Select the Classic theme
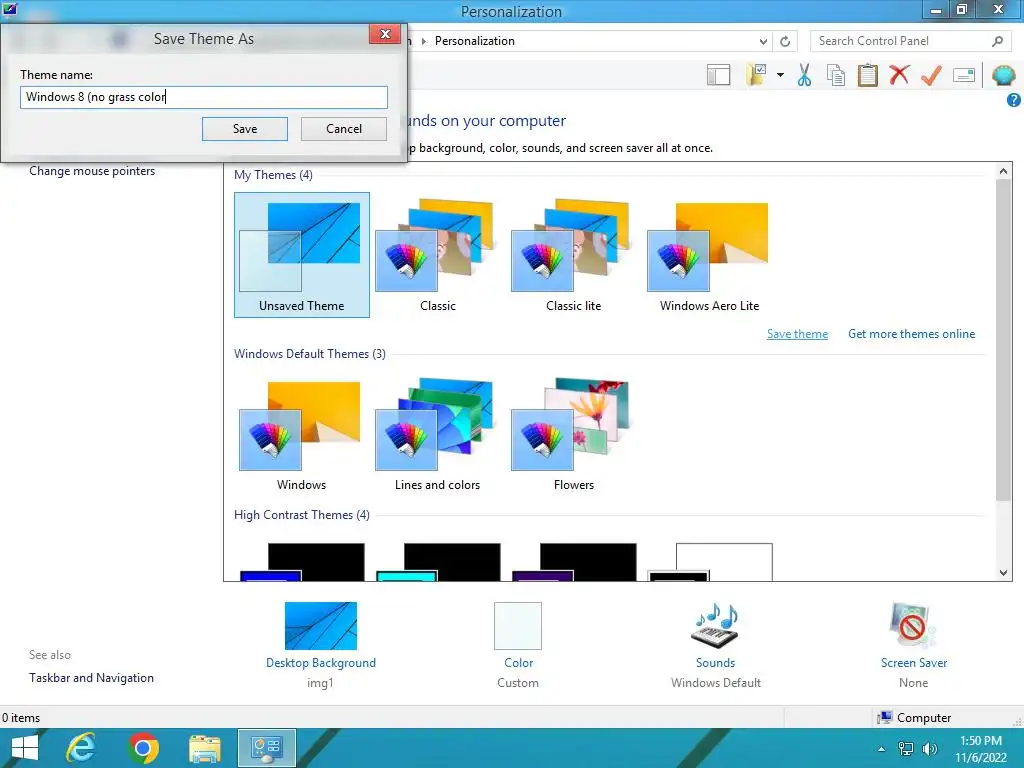Viewport: 1024px width, 768px height. [x=438, y=255]
